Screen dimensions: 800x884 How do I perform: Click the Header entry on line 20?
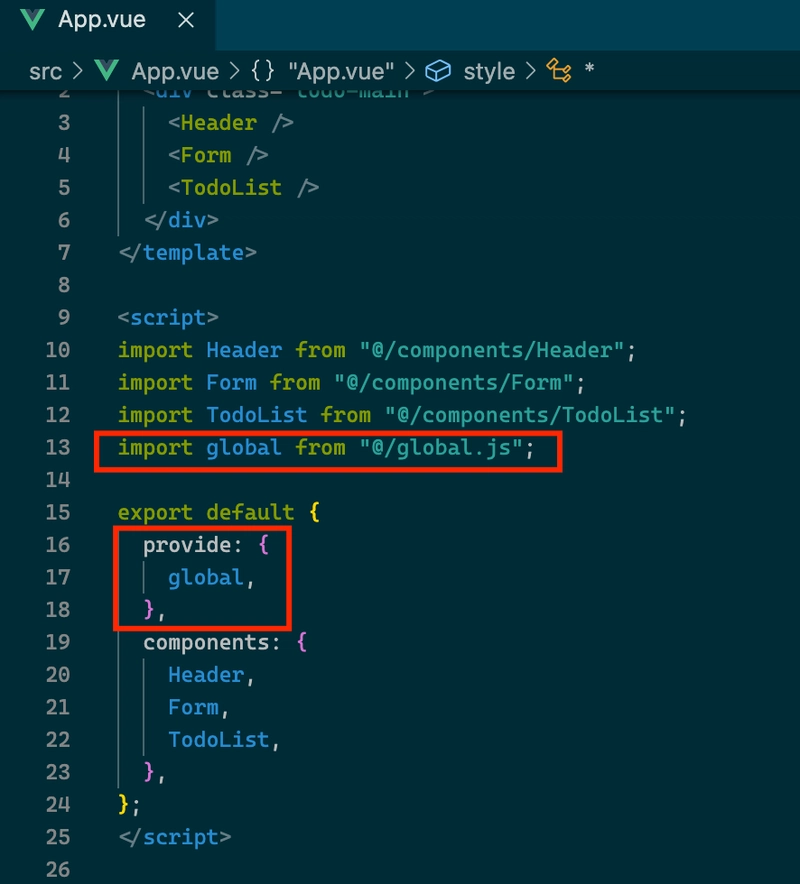[x=206, y=675]
